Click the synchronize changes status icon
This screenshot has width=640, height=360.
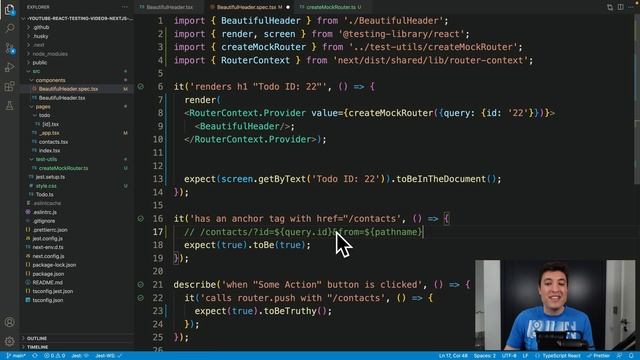click(x=35, y=356)
